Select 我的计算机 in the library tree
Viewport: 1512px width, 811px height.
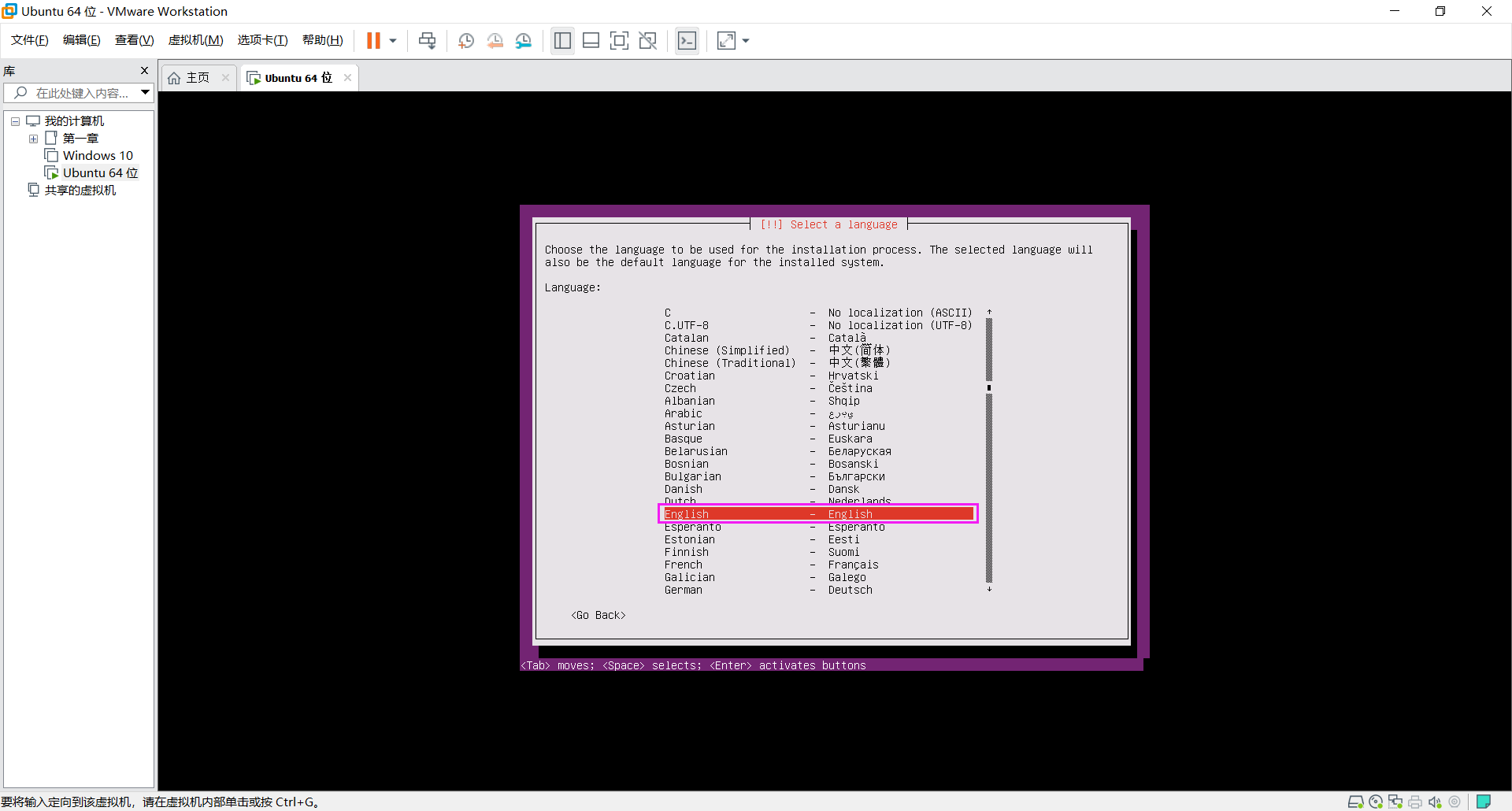(x=74, y=121)
